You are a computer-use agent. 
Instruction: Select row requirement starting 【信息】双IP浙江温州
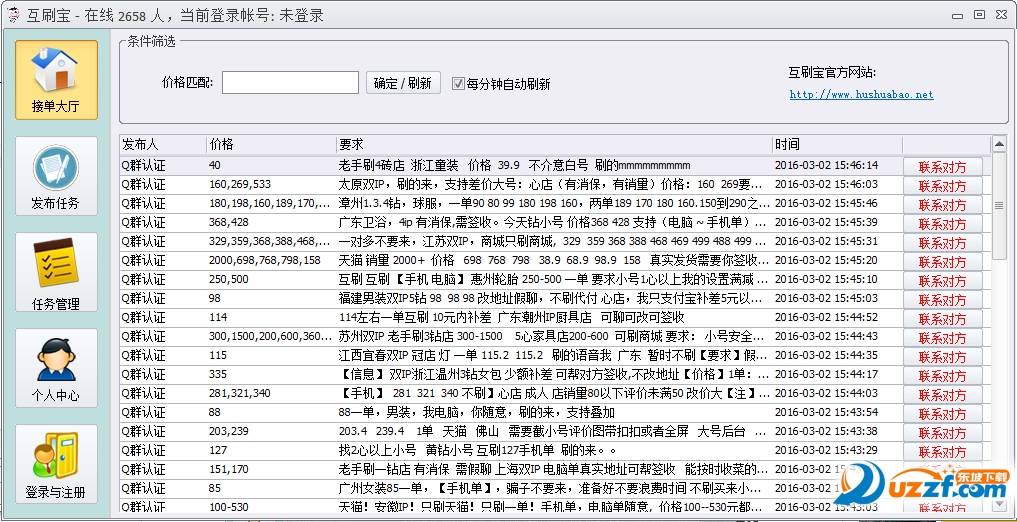(553, 374)
